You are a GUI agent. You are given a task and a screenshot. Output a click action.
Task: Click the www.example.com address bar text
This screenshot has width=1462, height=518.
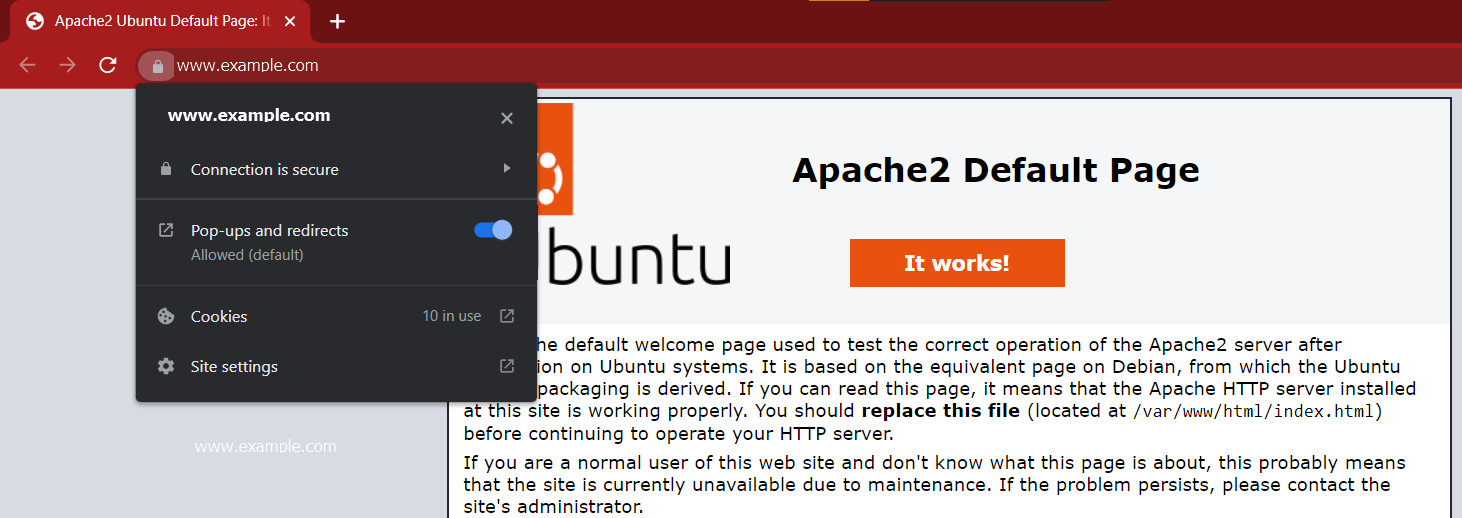[x=248, y=66]
